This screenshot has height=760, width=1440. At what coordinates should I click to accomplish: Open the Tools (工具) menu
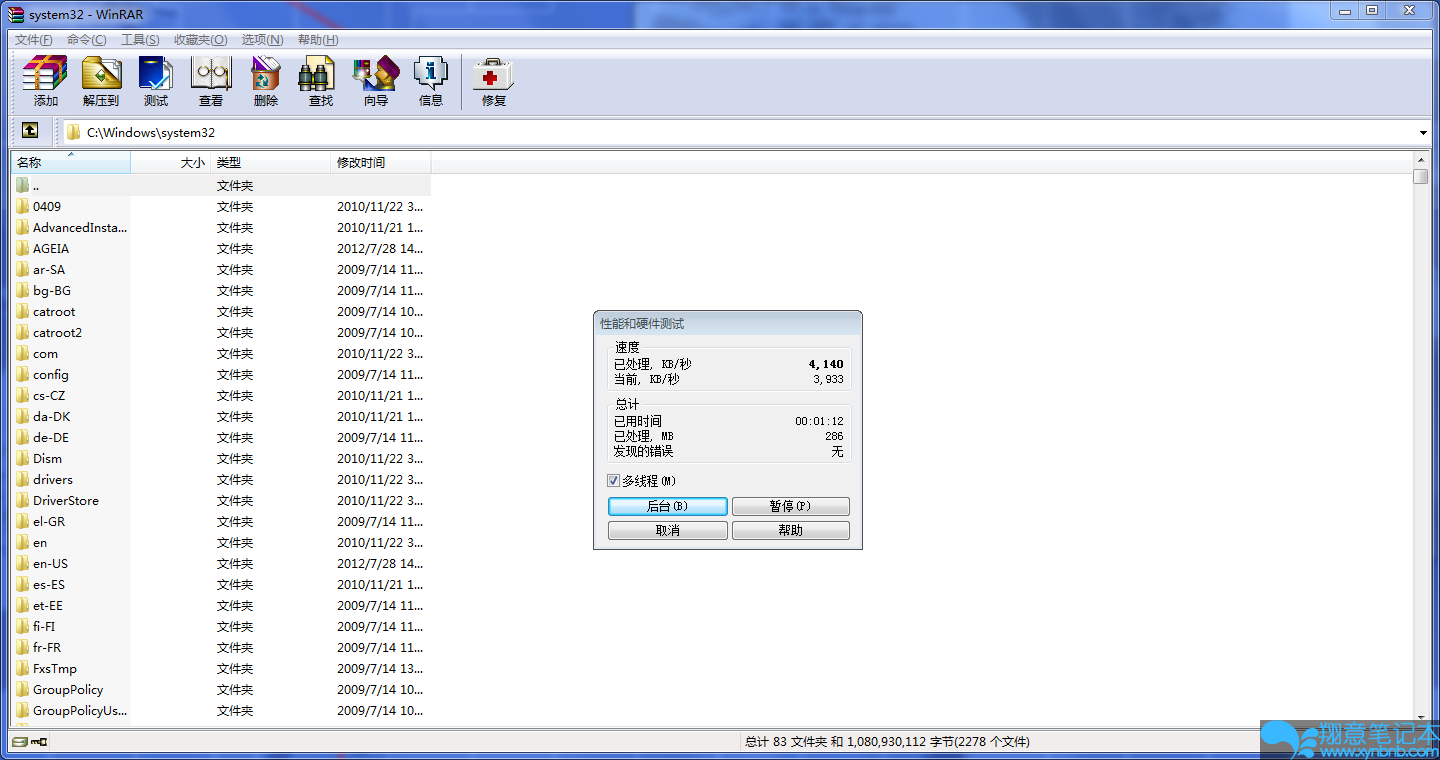[140, 40]
